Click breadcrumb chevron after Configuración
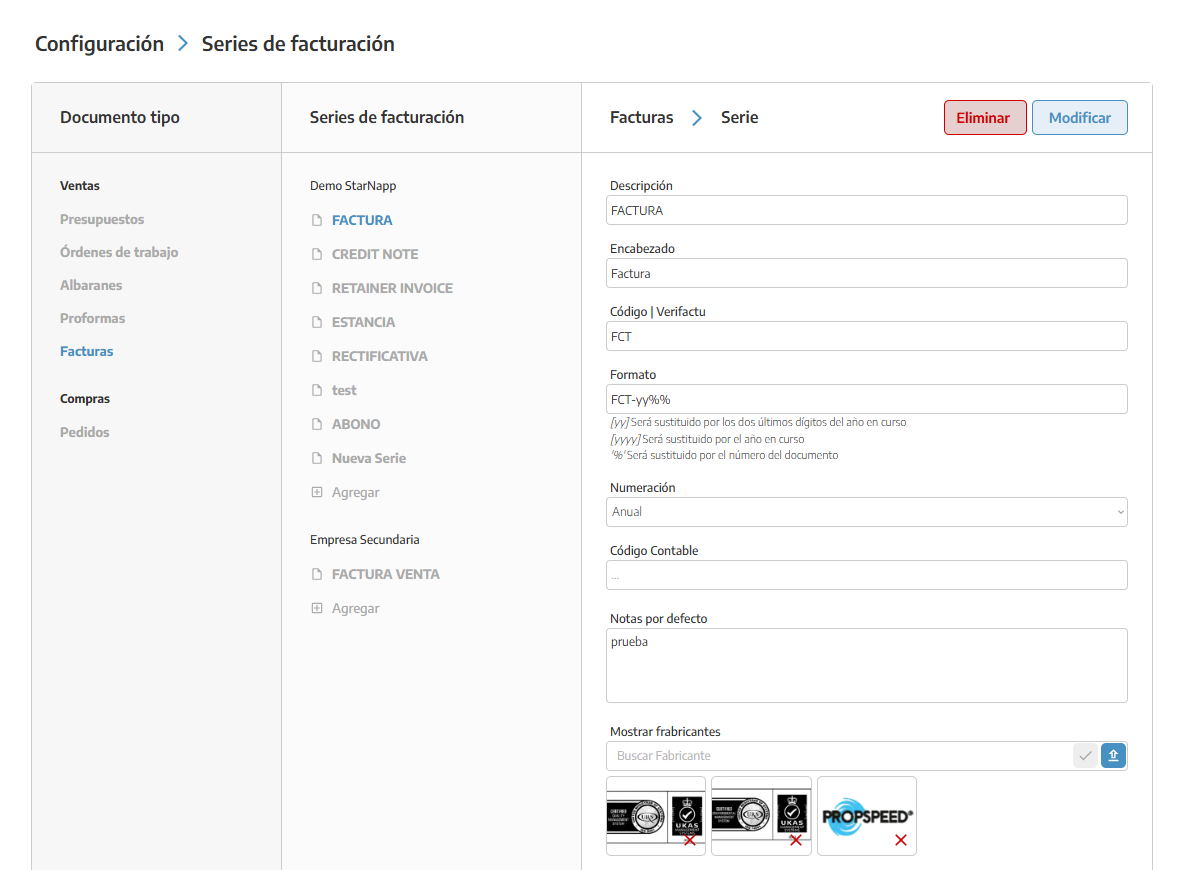This screenshot has width=1177, height=870. [x=182, y=44]
